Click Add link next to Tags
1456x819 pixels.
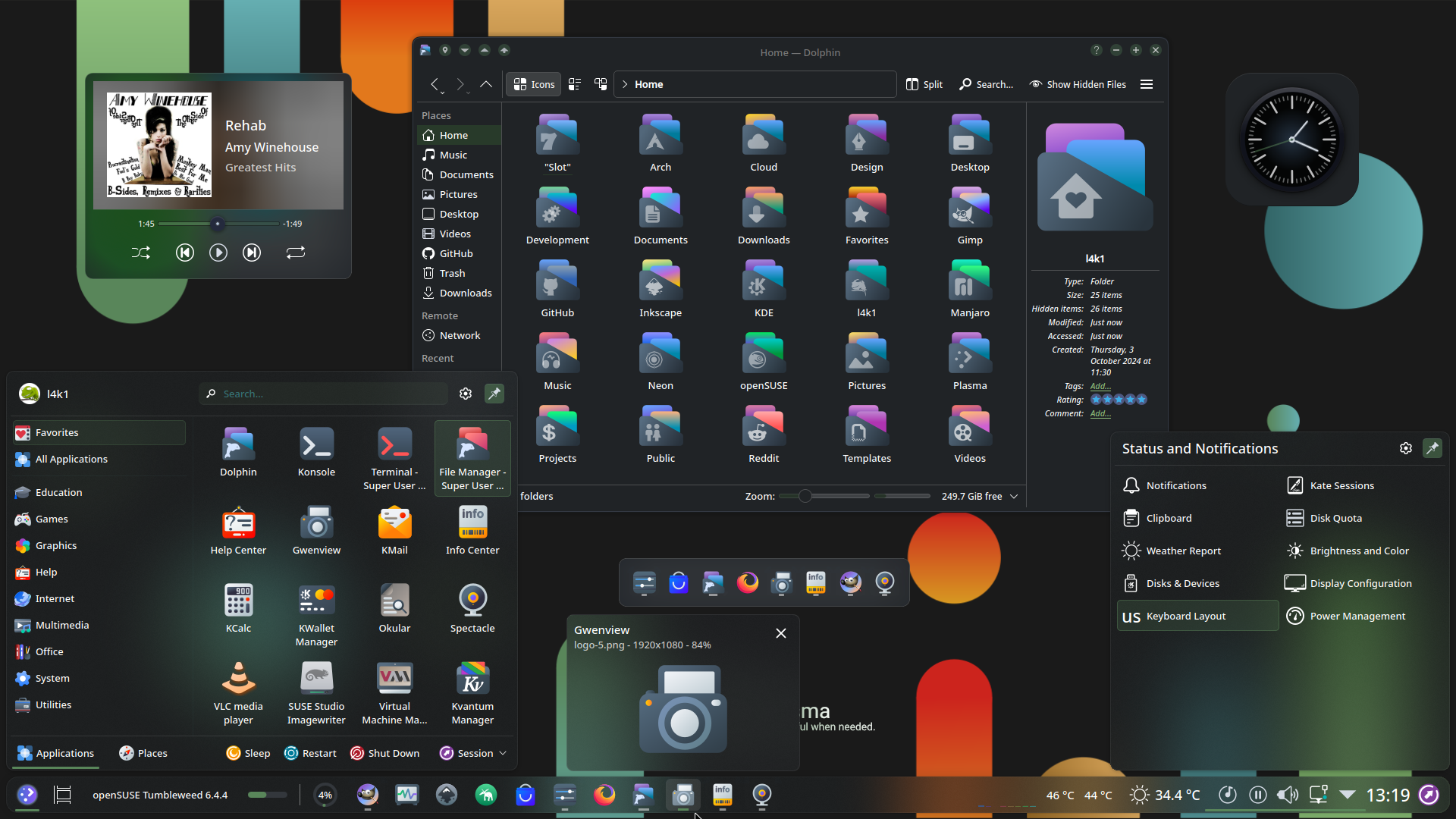click(1100, 386)
